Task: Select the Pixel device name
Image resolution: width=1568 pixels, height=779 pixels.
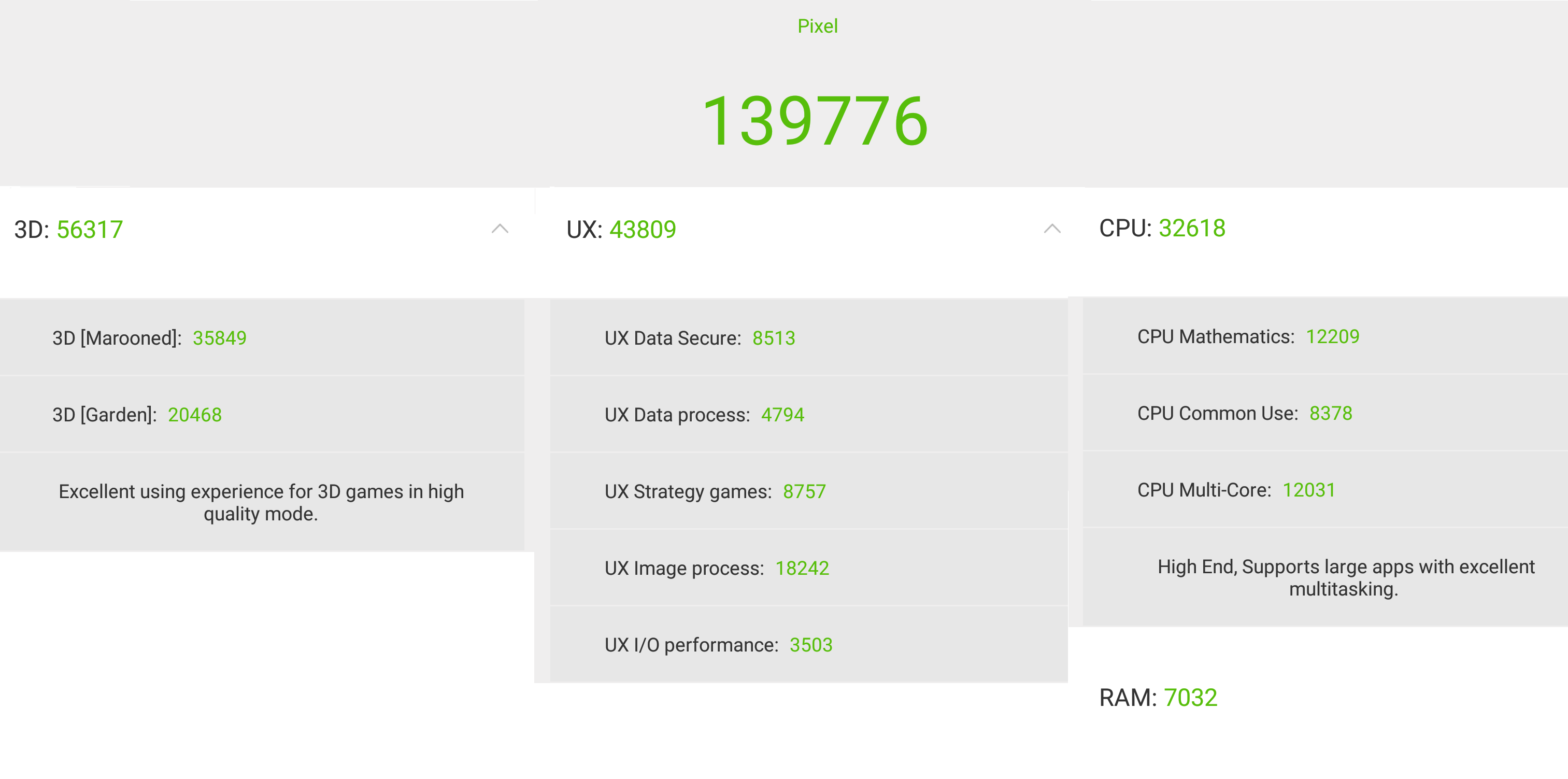Action: tap(818, 26)
